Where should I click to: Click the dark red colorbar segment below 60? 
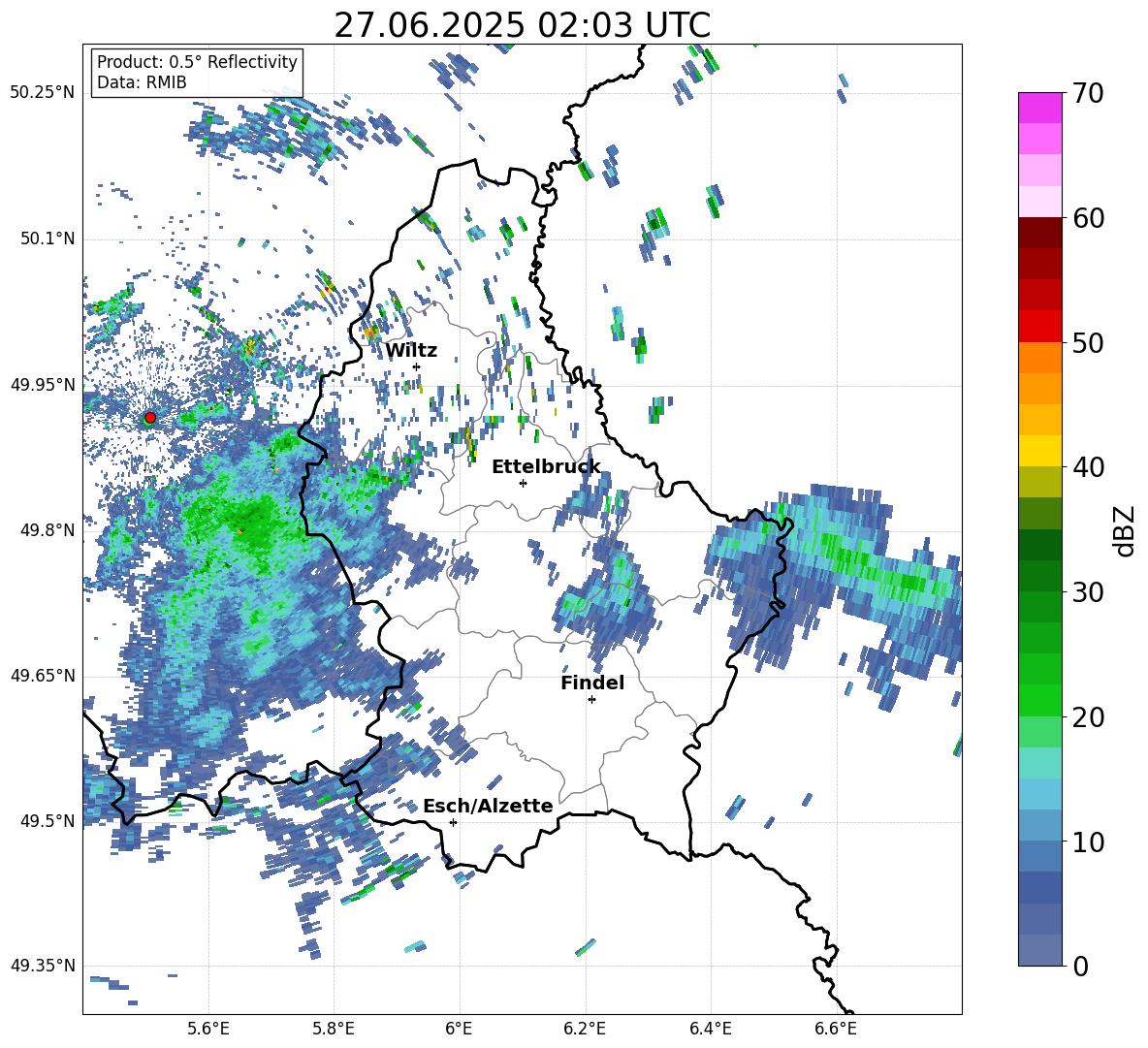[x=1039, y=233]
